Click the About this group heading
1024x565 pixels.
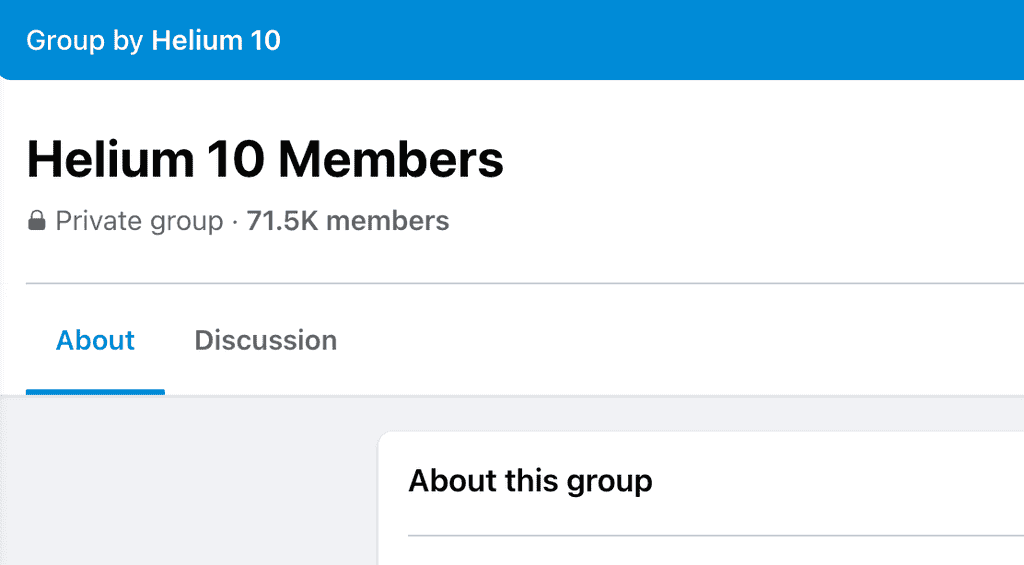pos(530,481)
